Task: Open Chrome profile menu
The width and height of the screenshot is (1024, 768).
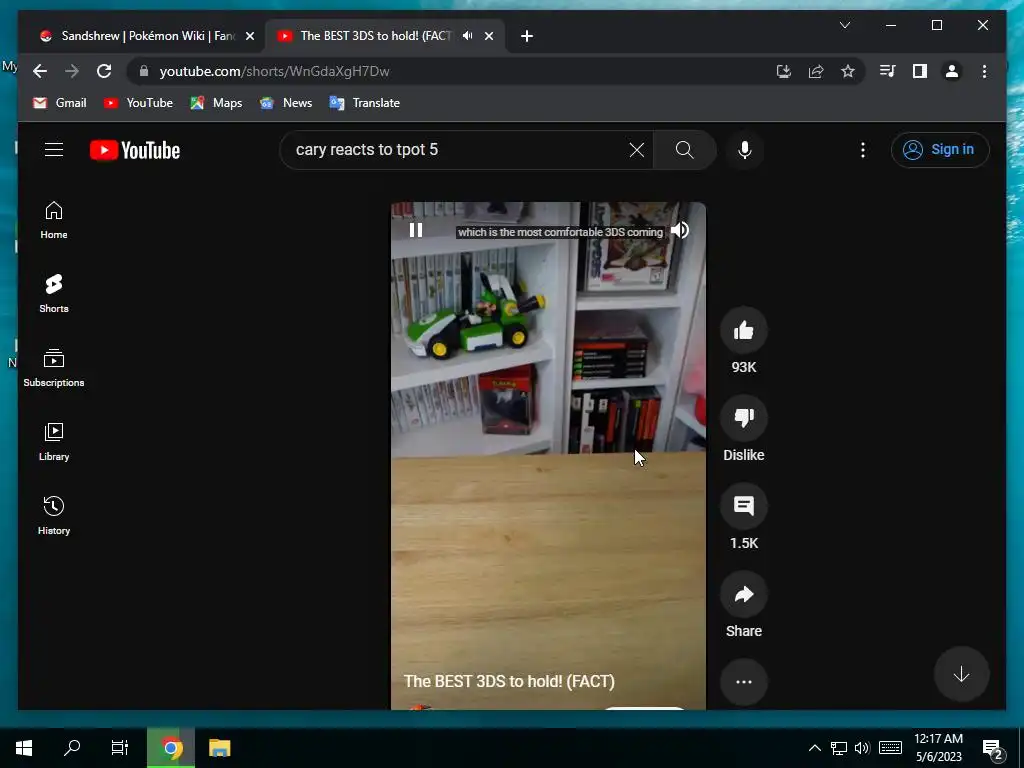Action: pyautogui.click(x=952, y=71)
